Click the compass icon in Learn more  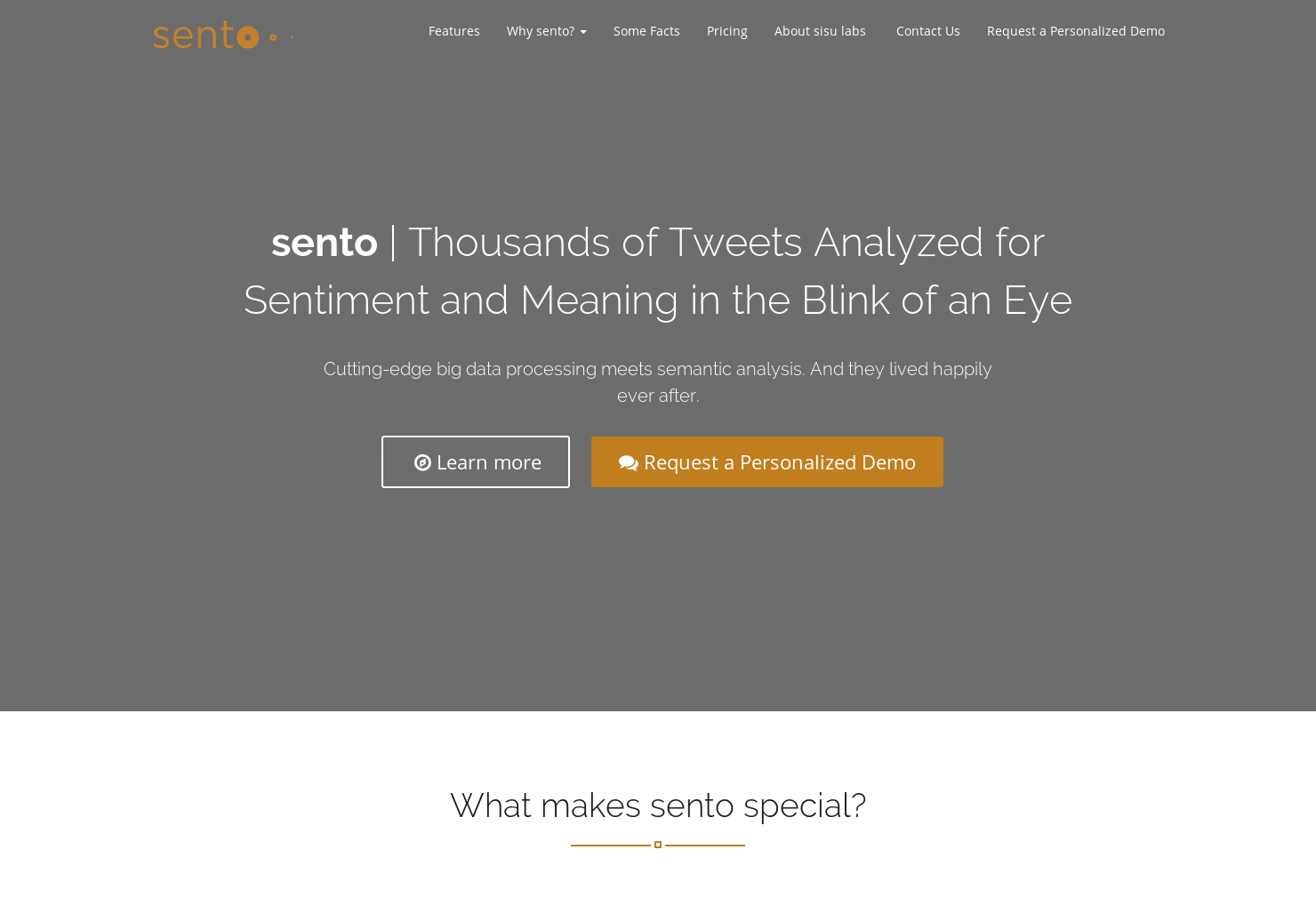(422, 462)
